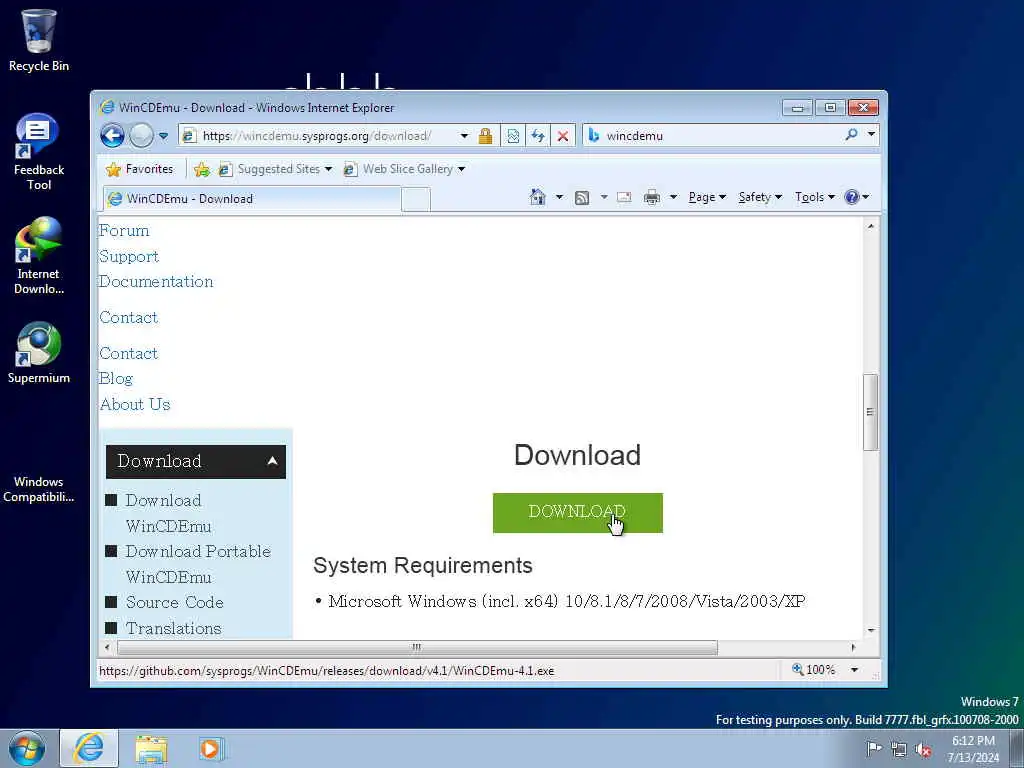Click the muted volume tray icon
Image resolution: width=1024 pixels, height=768 pixels.
[923, 750]
